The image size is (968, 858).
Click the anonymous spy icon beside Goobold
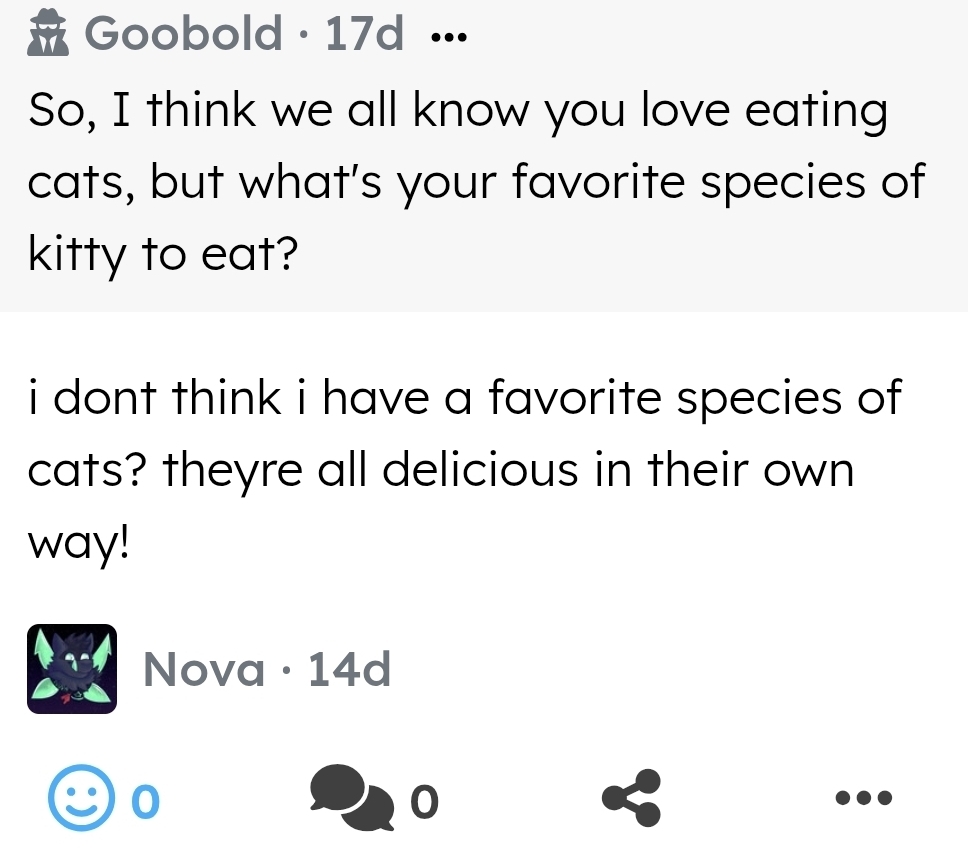click(46, 35)
